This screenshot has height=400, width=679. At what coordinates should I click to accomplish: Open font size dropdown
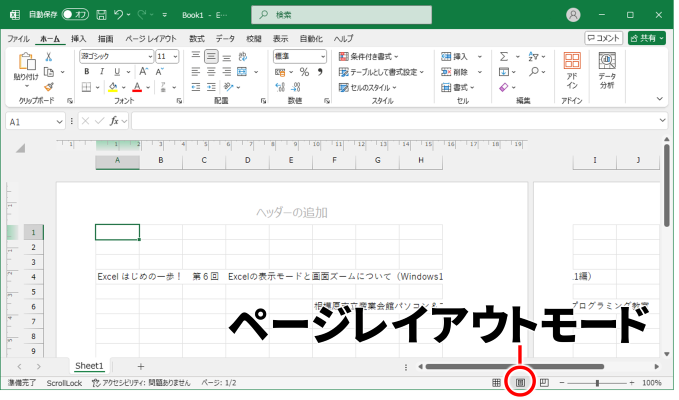click(175, 57)
